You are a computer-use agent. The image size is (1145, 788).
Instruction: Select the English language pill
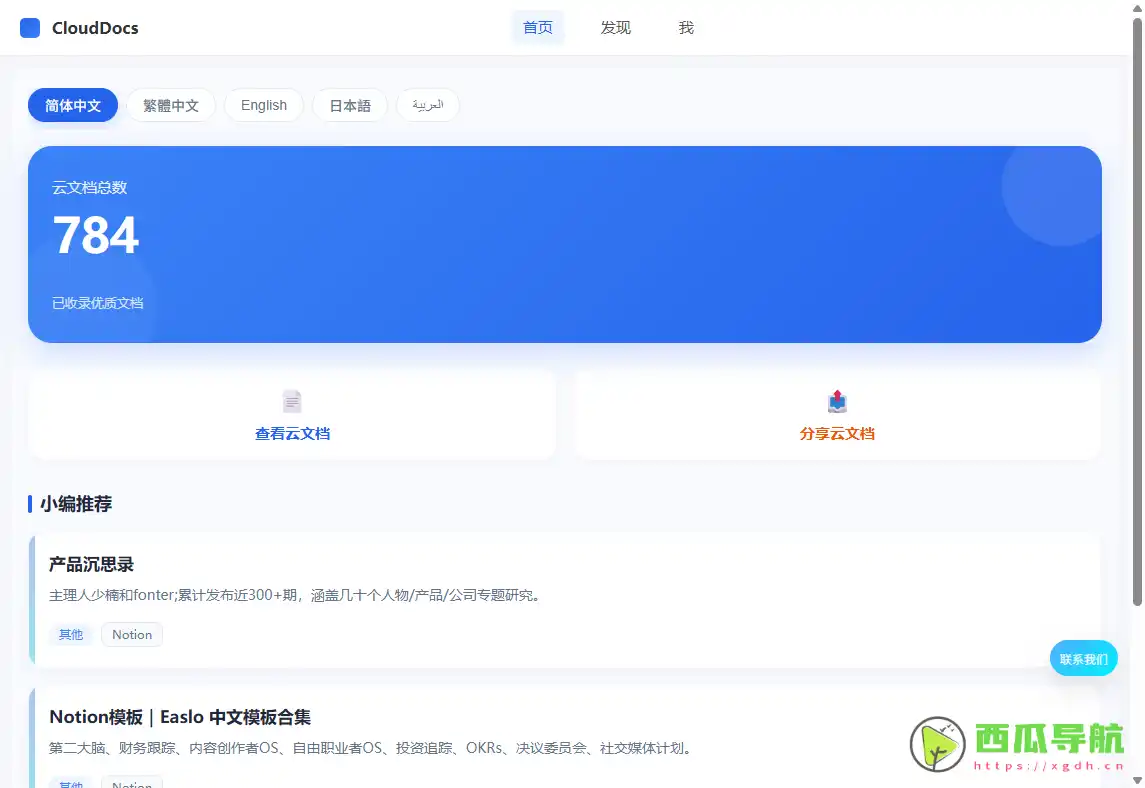click(x=263, y=105)
